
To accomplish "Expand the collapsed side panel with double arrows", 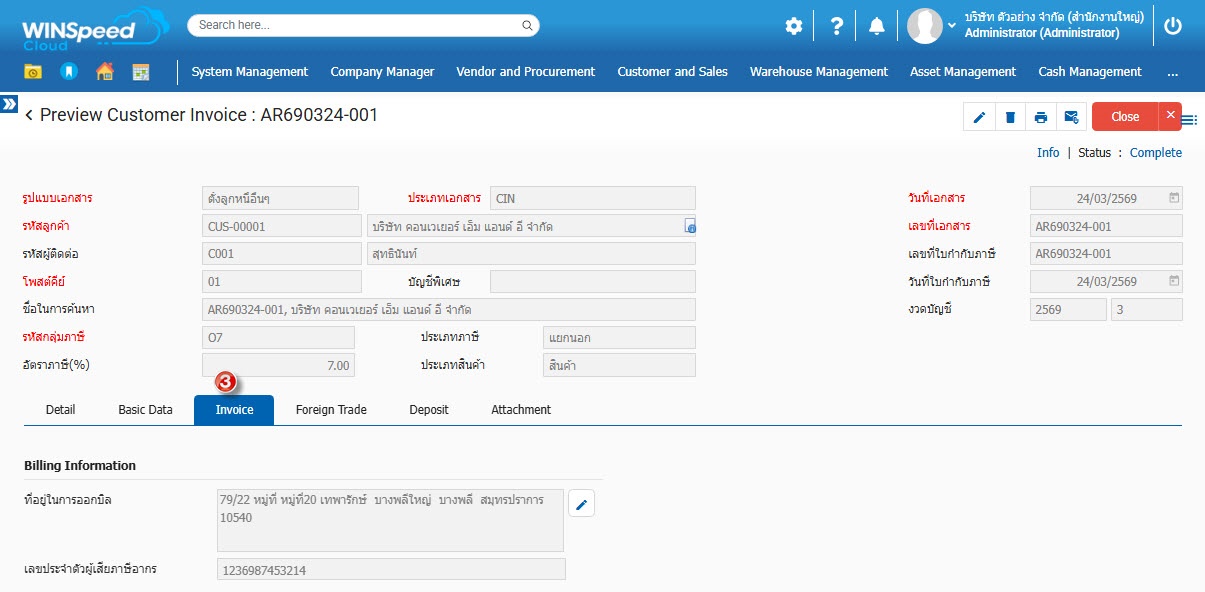I will pyautogui.click(x=9, y=103).
